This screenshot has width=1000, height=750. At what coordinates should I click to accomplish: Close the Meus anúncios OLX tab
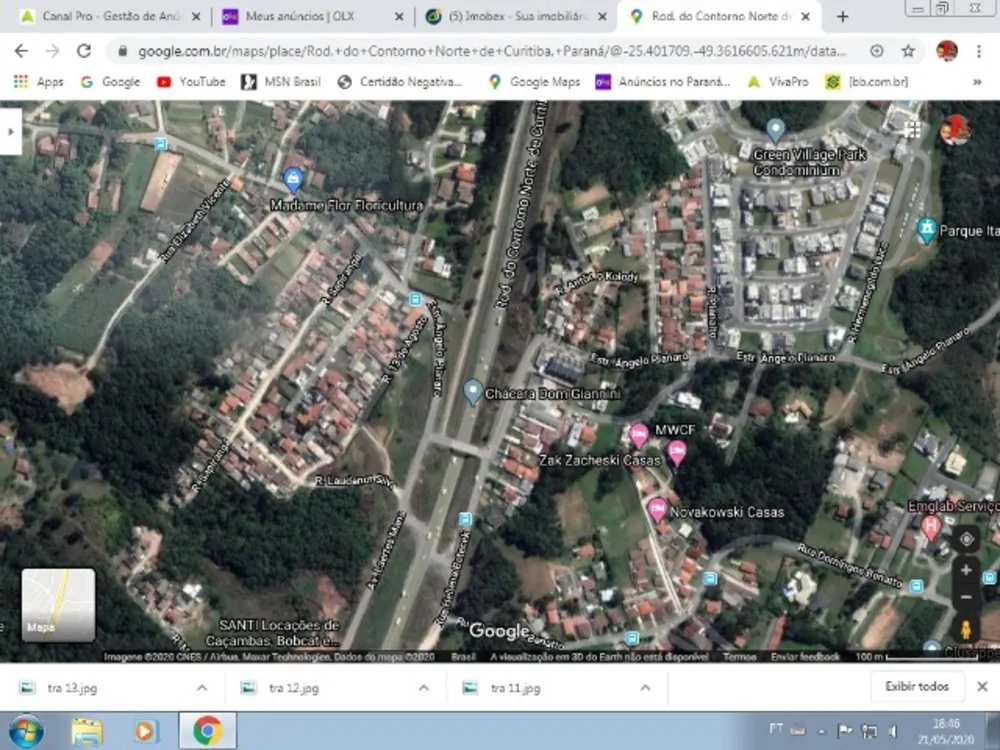click(x=399, y=17)
